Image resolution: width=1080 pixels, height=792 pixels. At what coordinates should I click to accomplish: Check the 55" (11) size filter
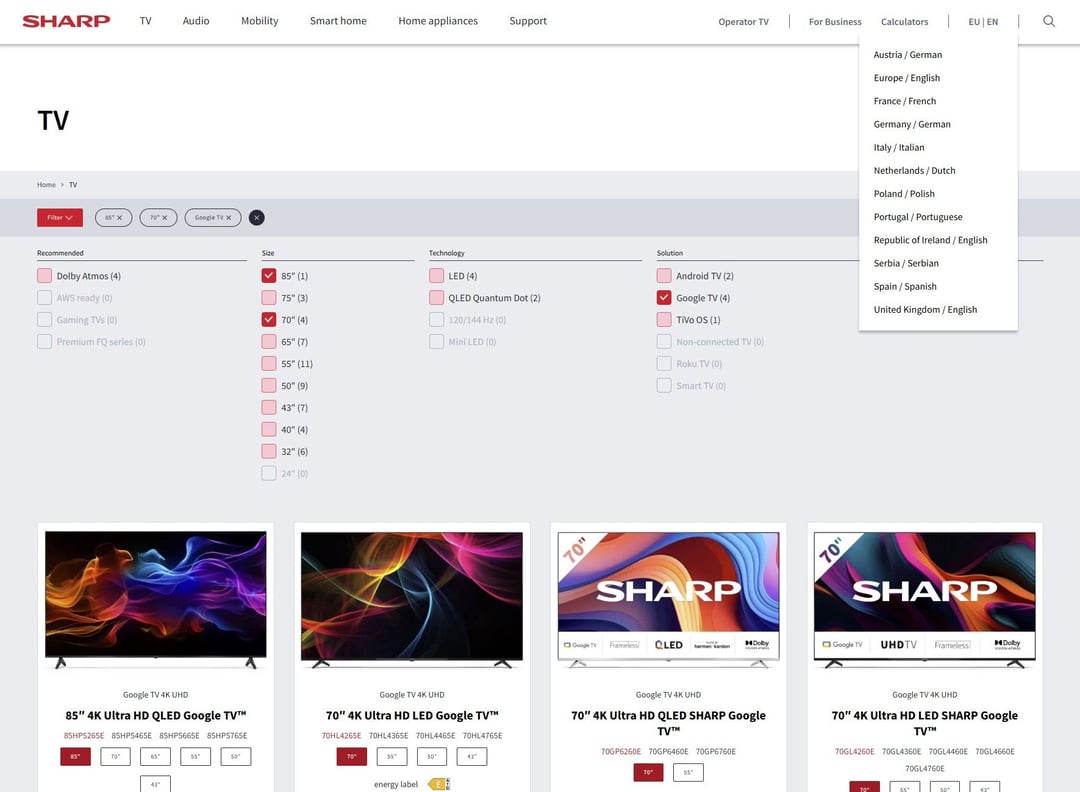pyautogui.click(x=269, y=364)
